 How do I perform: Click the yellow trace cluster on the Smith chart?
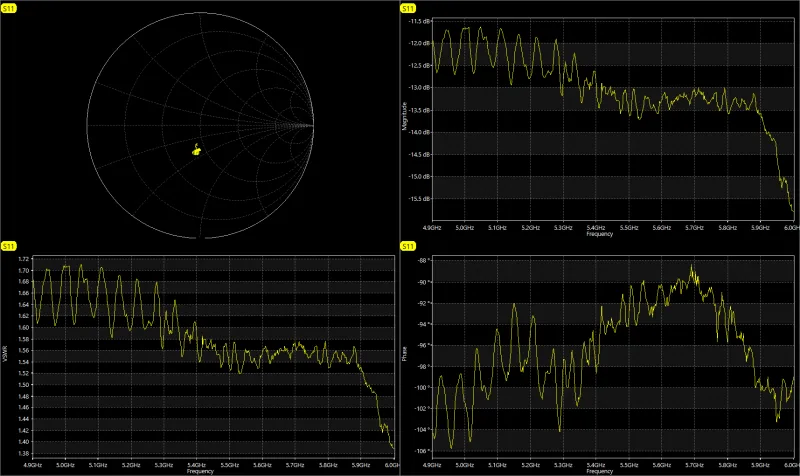[196, 149]
